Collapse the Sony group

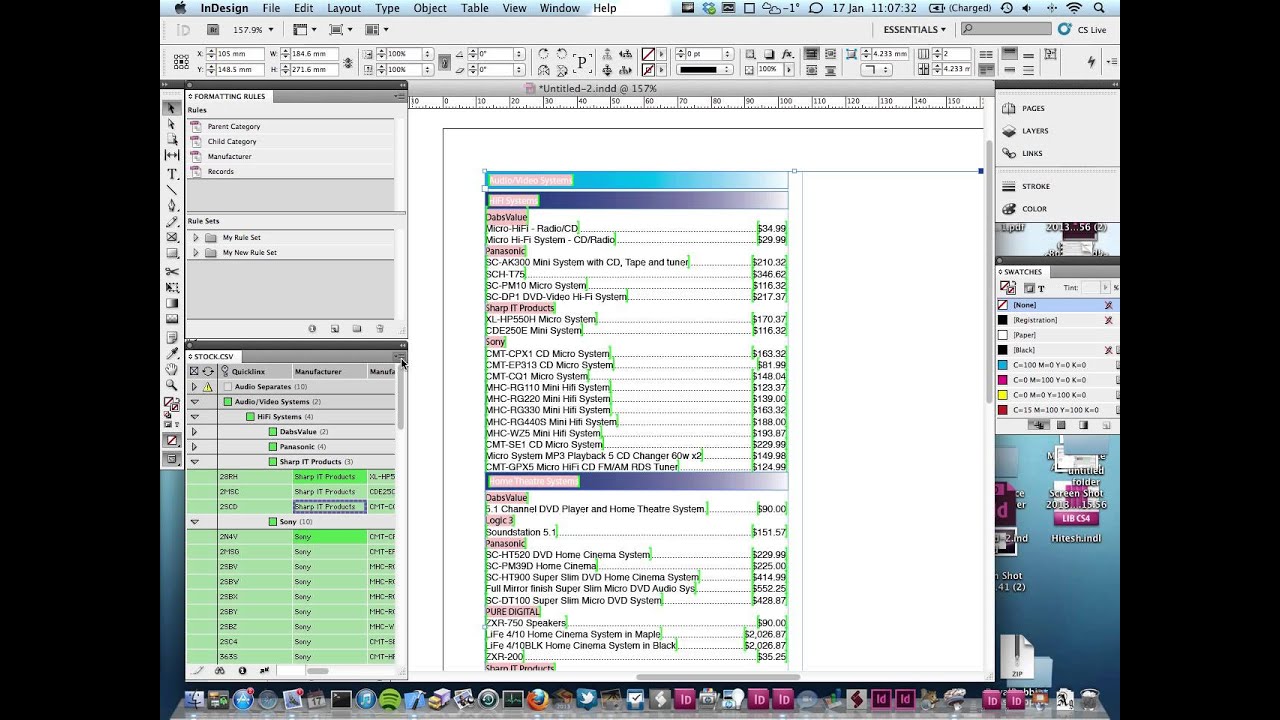click(x=194, y=521)
